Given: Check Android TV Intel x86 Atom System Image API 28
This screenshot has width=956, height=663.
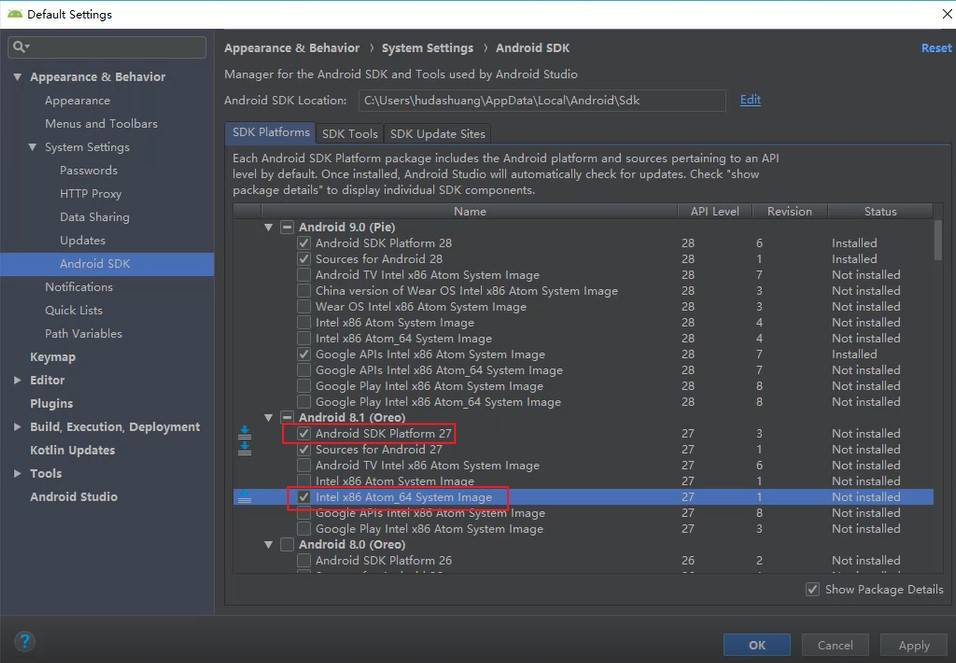Looking at the screenshot, I should [x=304, y=274].
